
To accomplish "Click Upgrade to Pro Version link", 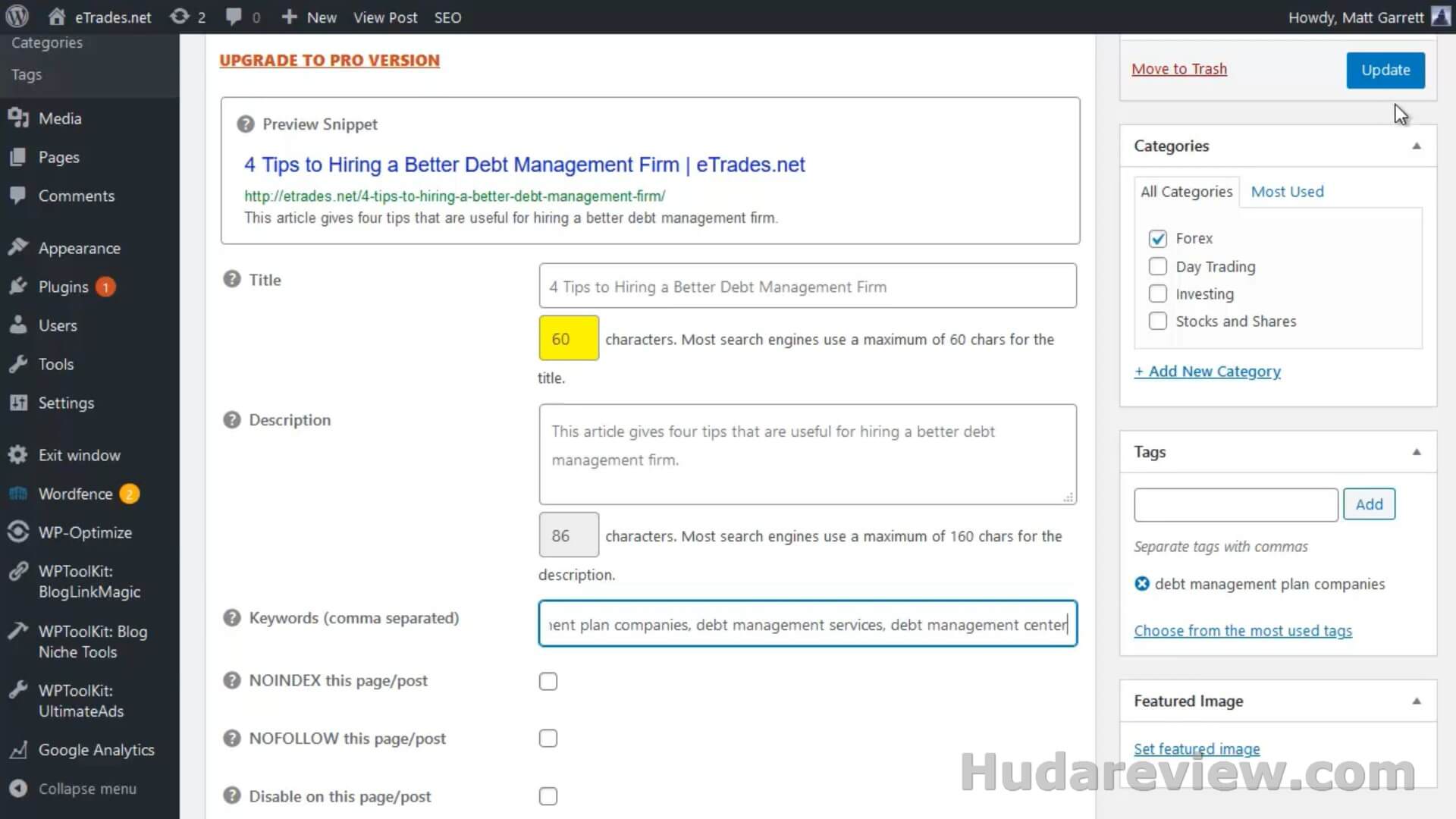I will point(329,60).
